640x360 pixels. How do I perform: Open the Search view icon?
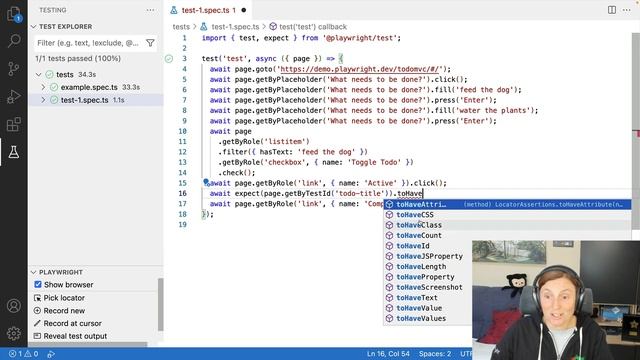(14, 41)
